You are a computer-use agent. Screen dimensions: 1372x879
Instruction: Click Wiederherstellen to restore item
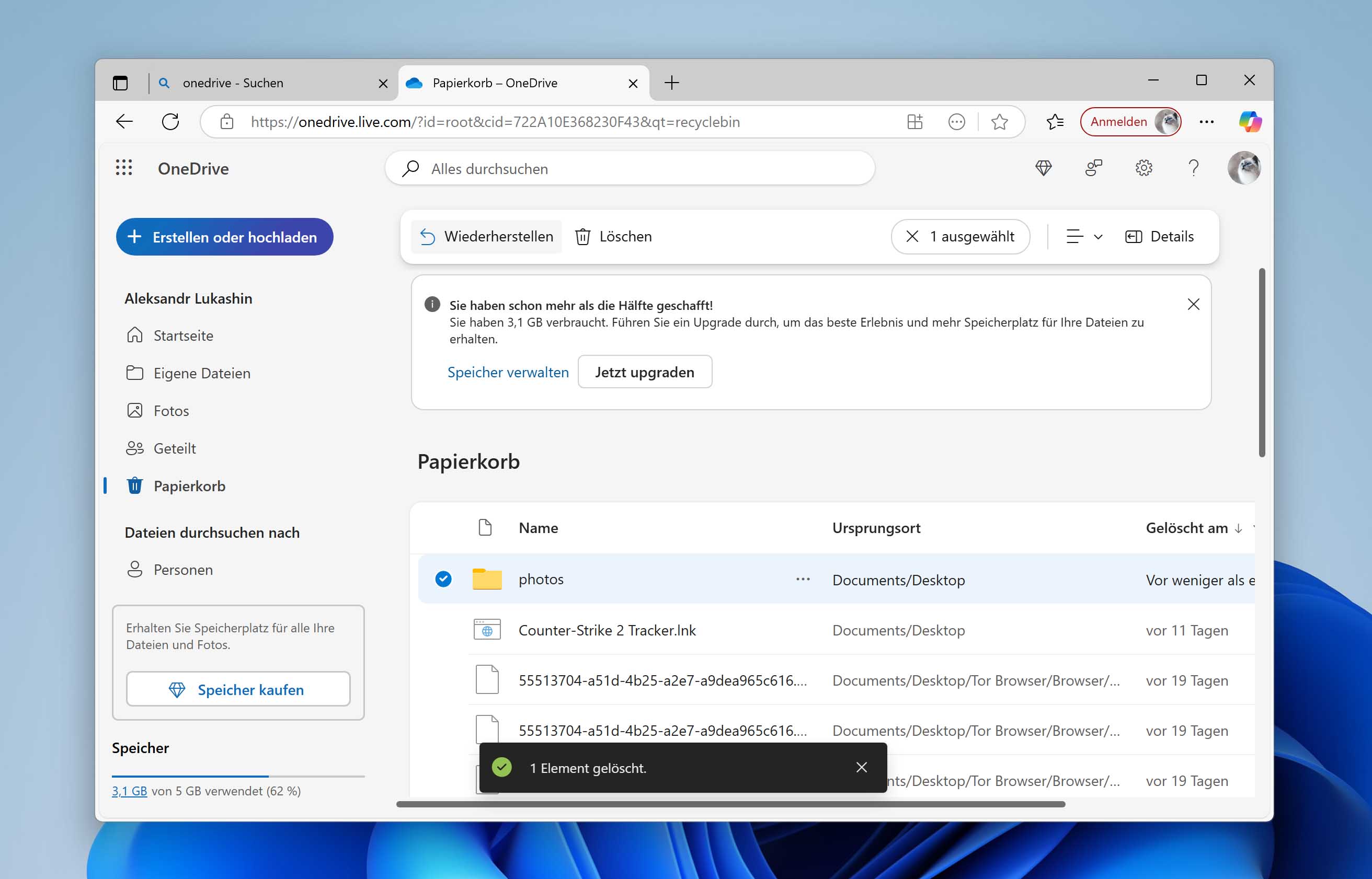point(486,236)
